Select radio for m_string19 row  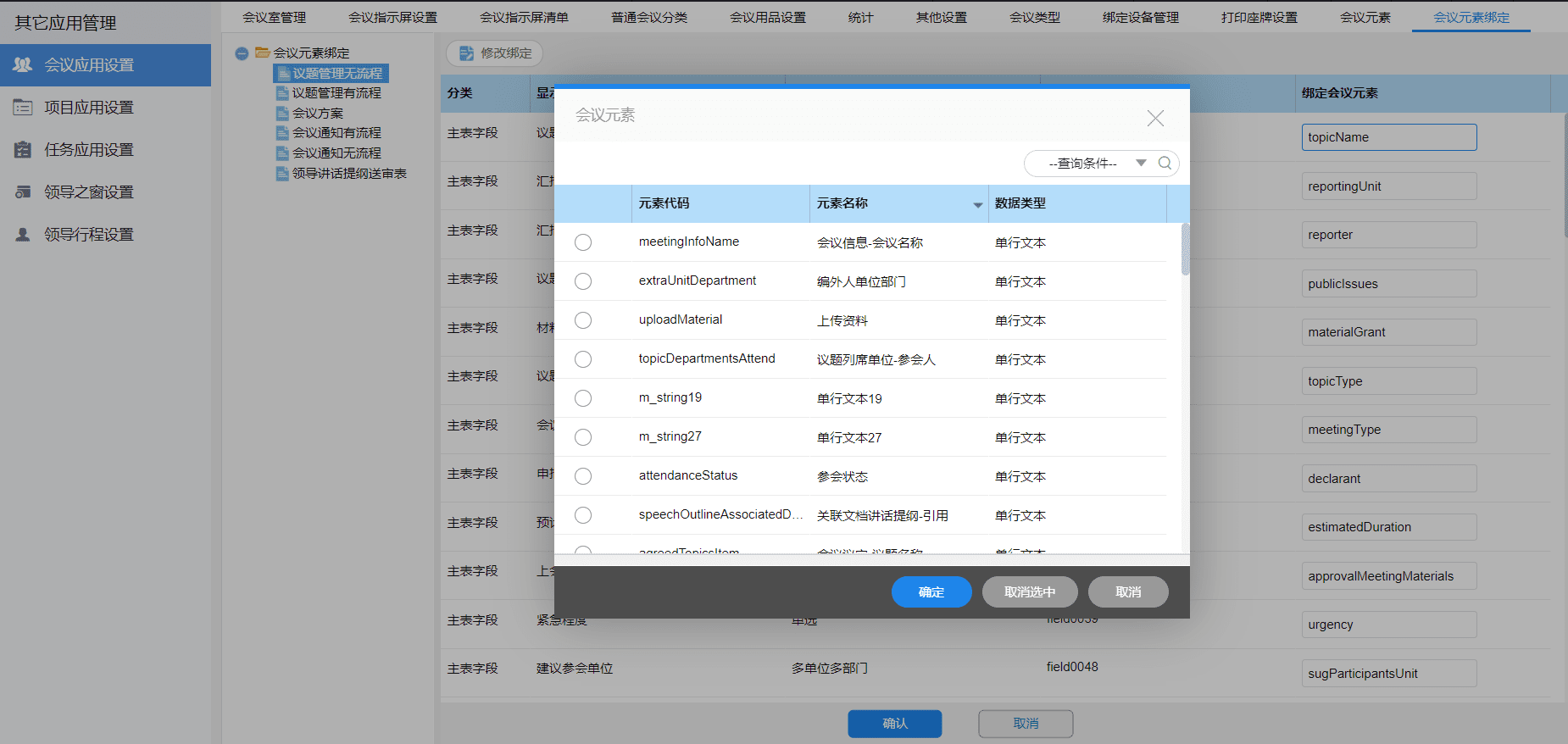[583, 398]
